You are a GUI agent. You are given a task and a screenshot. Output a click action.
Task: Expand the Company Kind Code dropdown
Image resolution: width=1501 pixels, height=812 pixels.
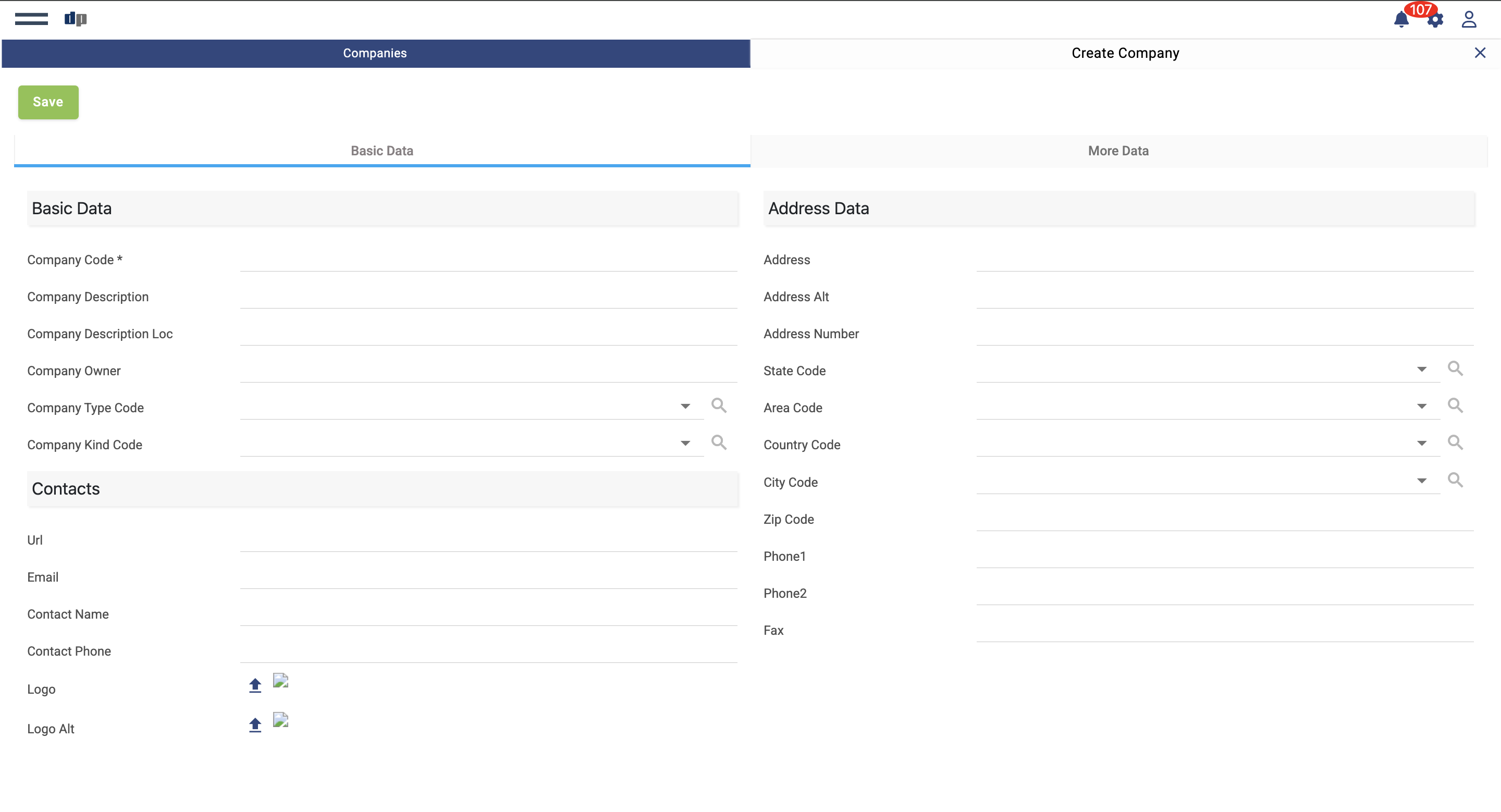(x=685, y=444)
